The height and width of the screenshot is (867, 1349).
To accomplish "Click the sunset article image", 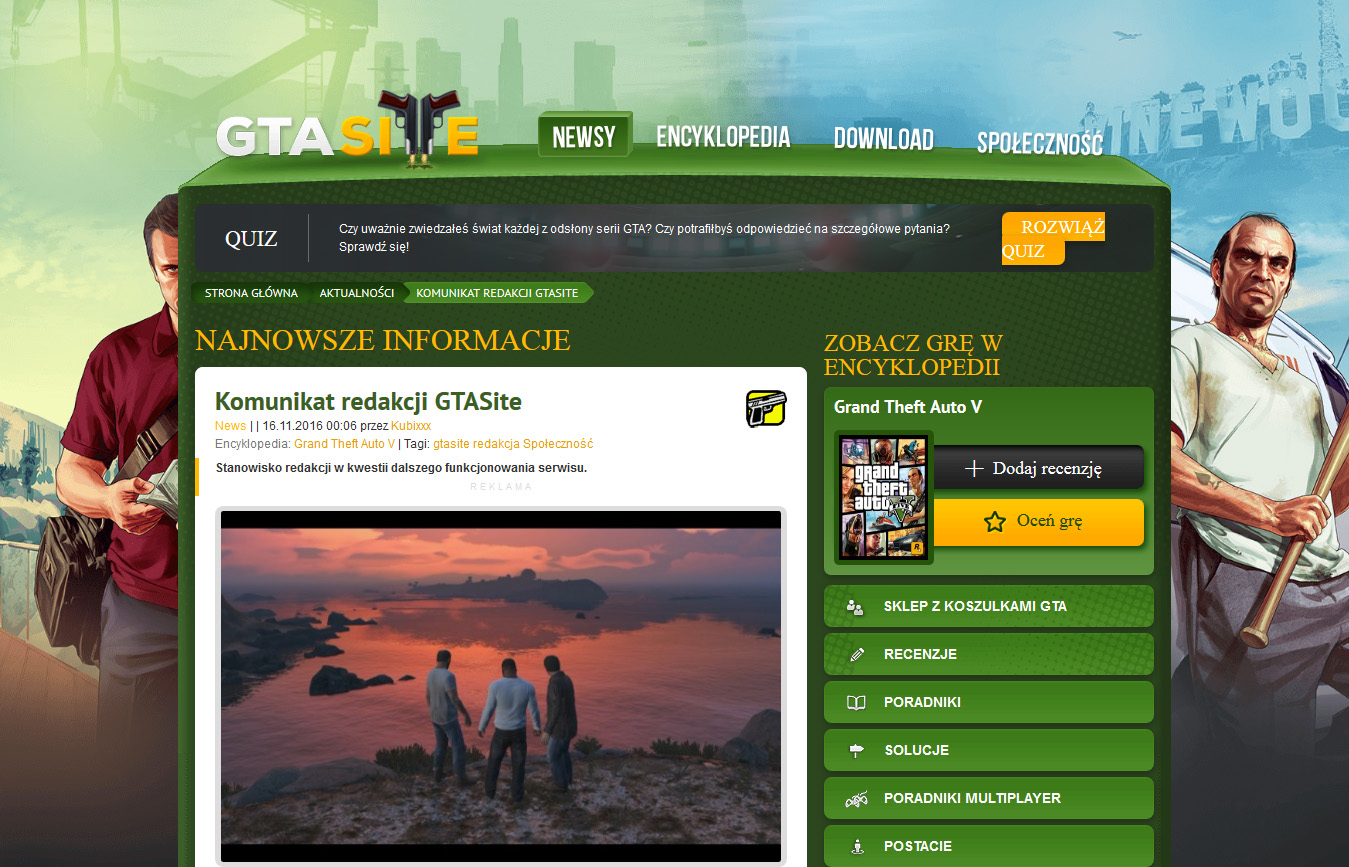I will (x=501, y=686).
